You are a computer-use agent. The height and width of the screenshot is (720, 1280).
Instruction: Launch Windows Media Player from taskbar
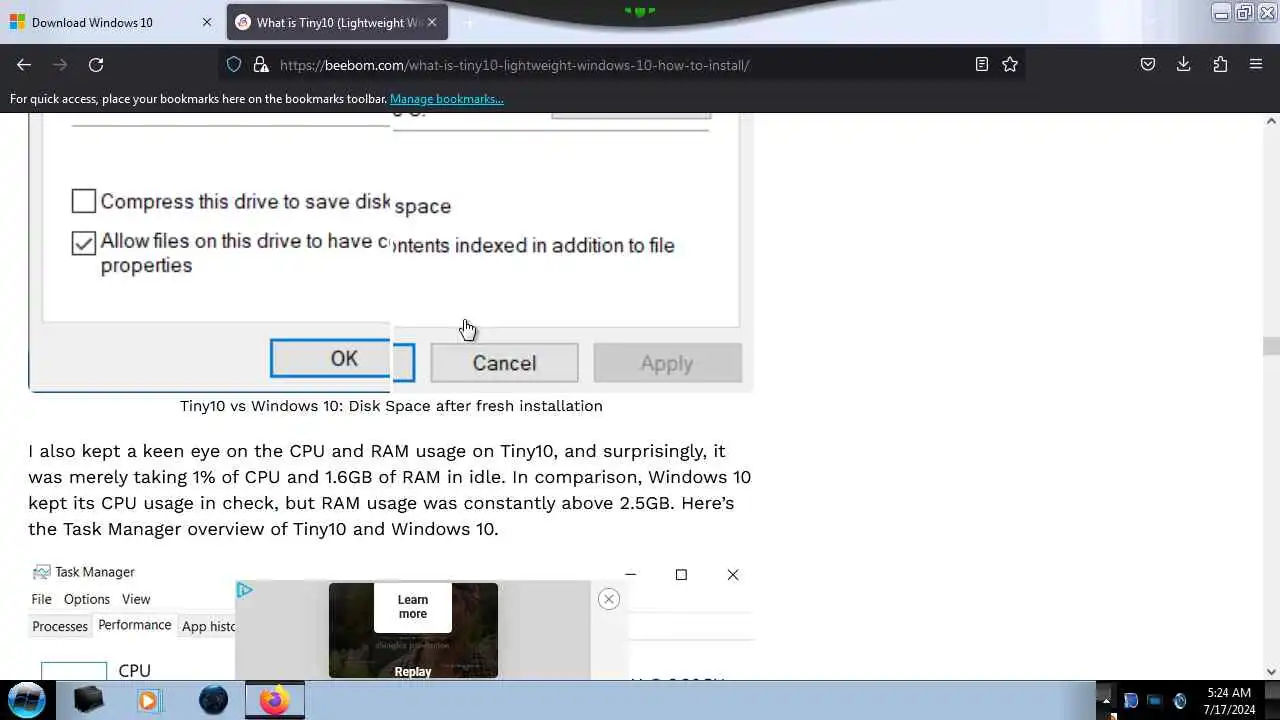click(148, 700)
